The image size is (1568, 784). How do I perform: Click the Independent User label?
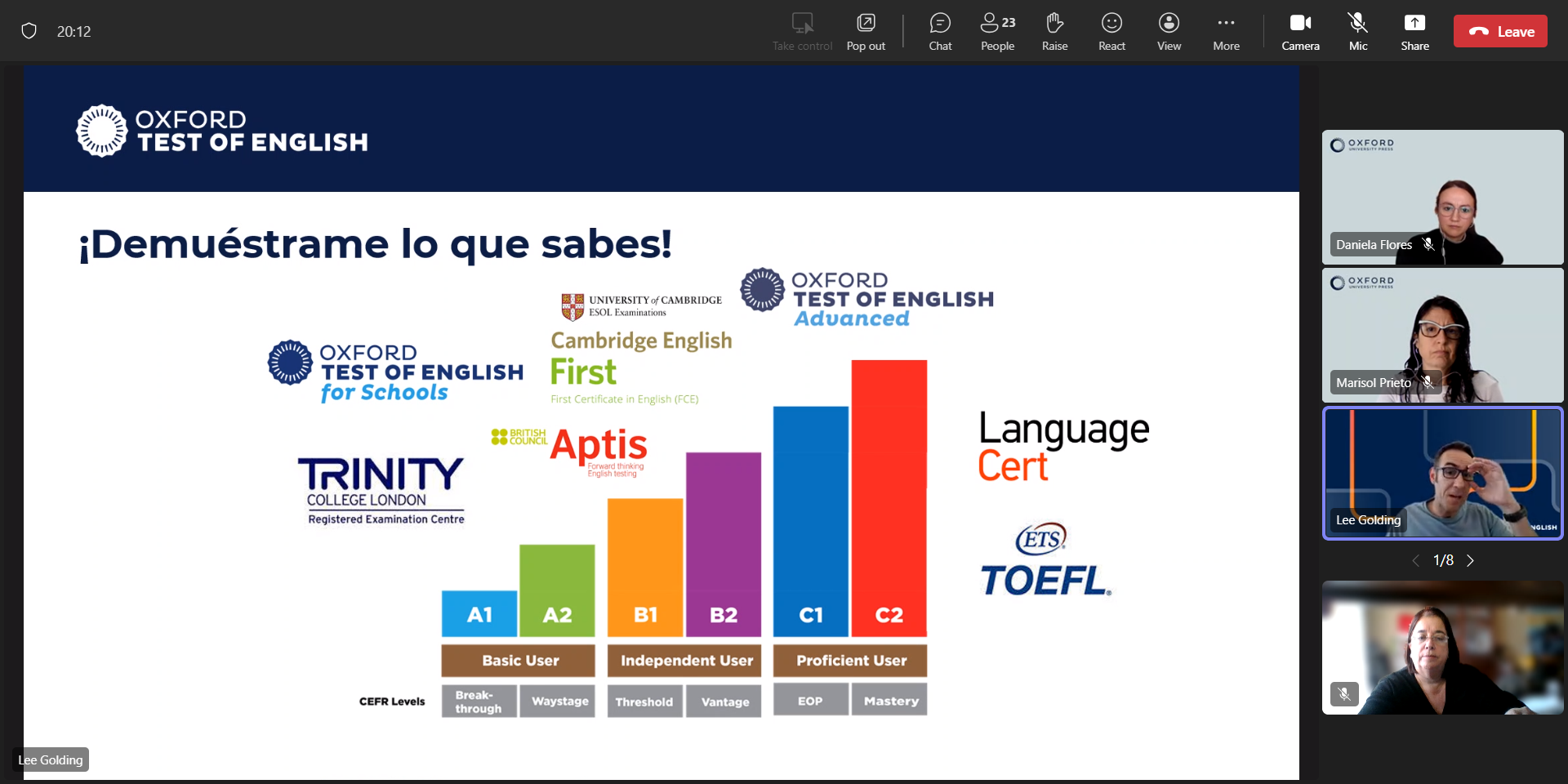[x=684, y=661]
